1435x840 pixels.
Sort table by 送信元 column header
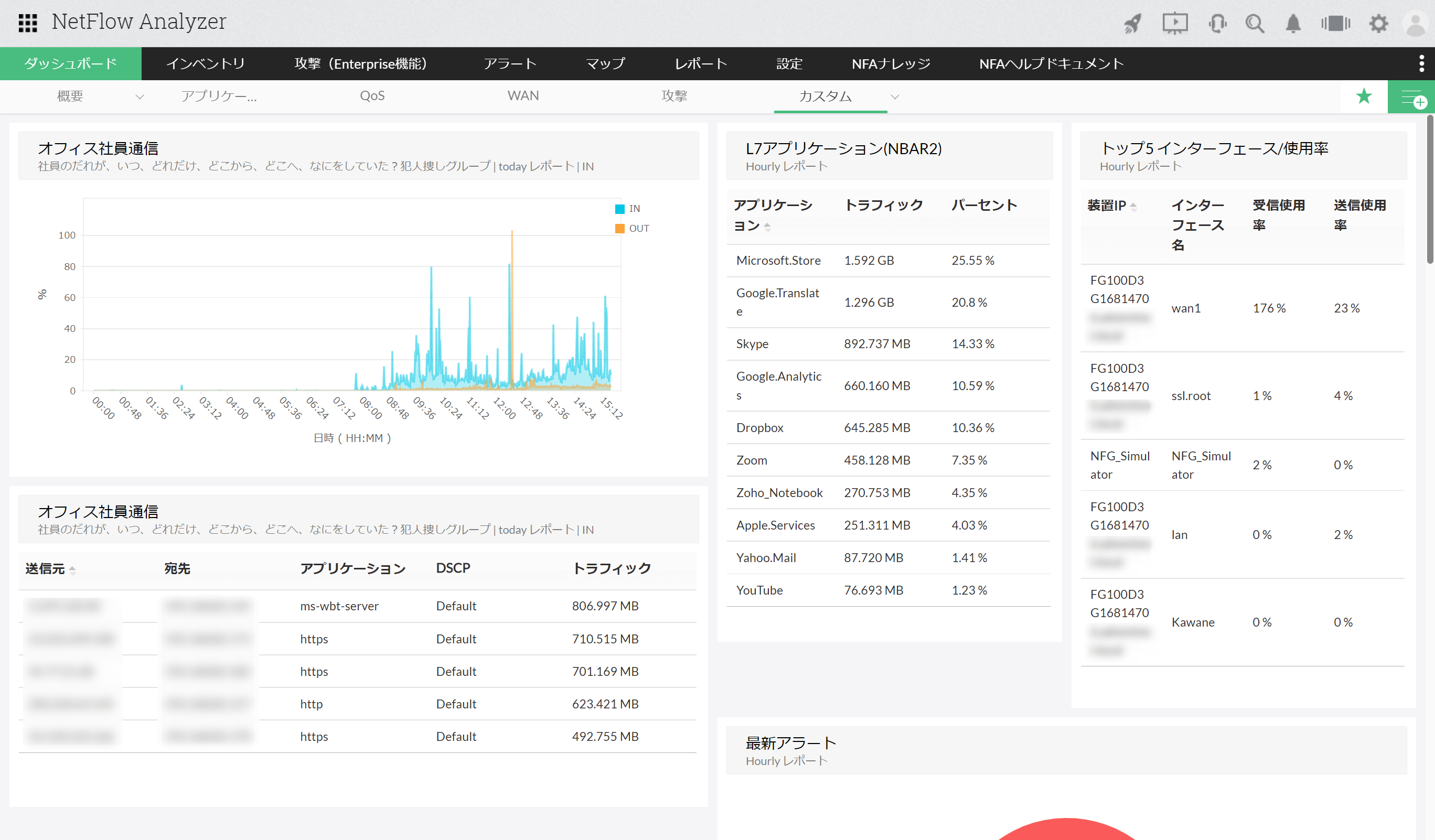coord(46,568)
